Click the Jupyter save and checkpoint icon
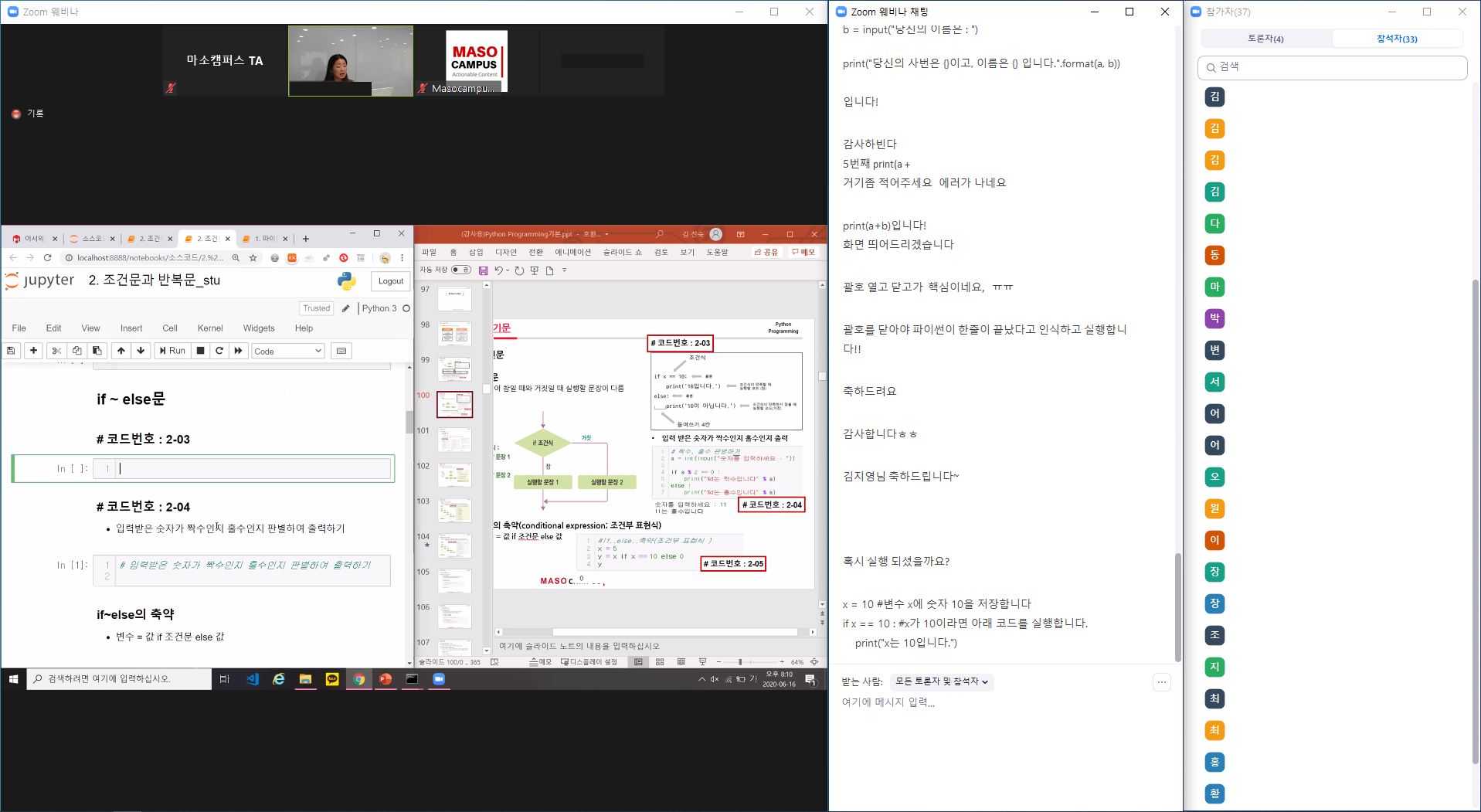Screen dimensions: 1481x812 11,351
